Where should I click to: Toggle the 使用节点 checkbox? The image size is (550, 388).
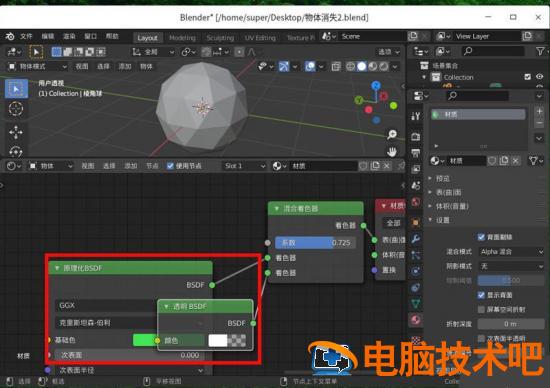(x=170, y=166)
